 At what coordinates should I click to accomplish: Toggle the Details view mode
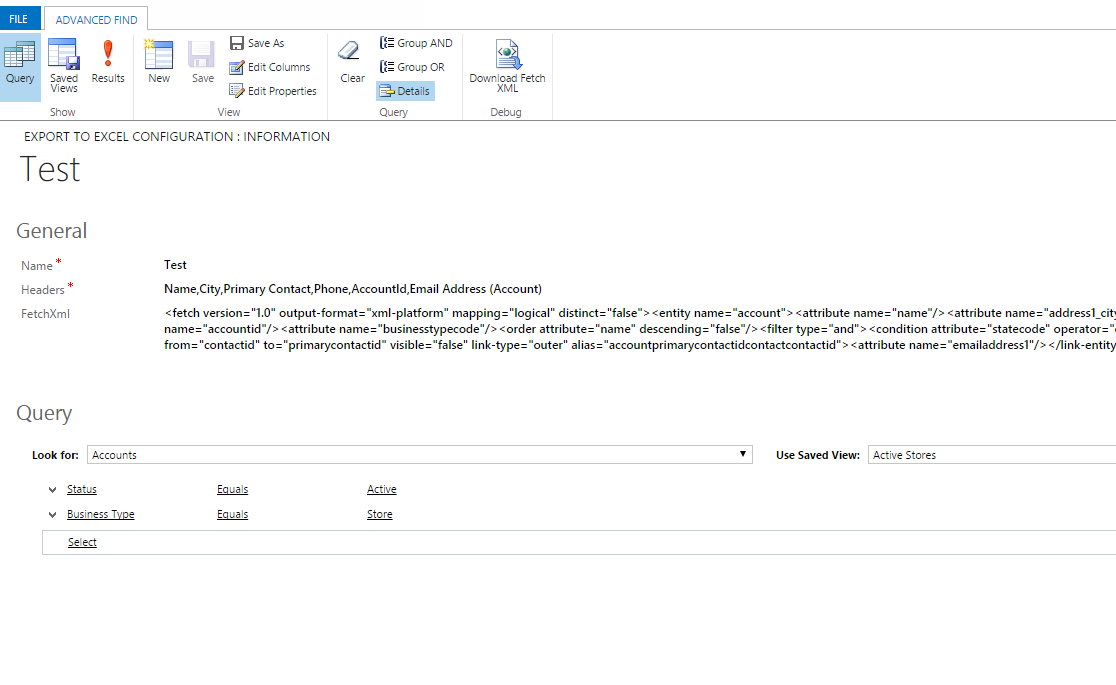tap(404, 90)
